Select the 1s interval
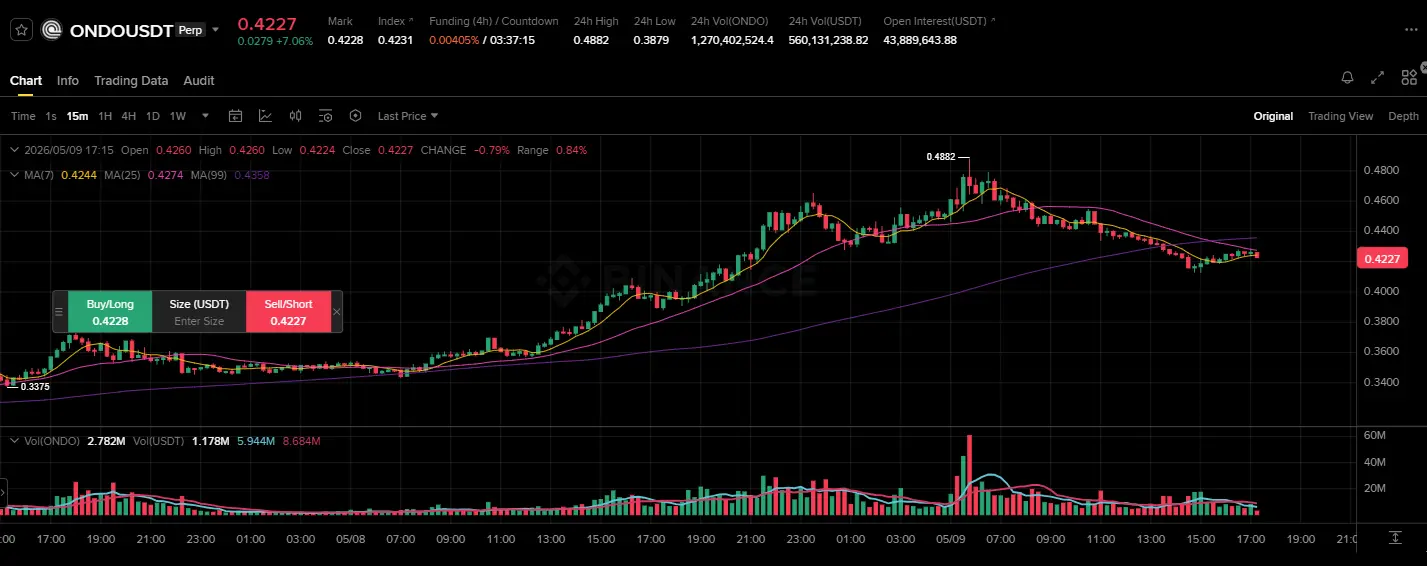The height and width of the screenshot is (566, 1427). point(51,116)
